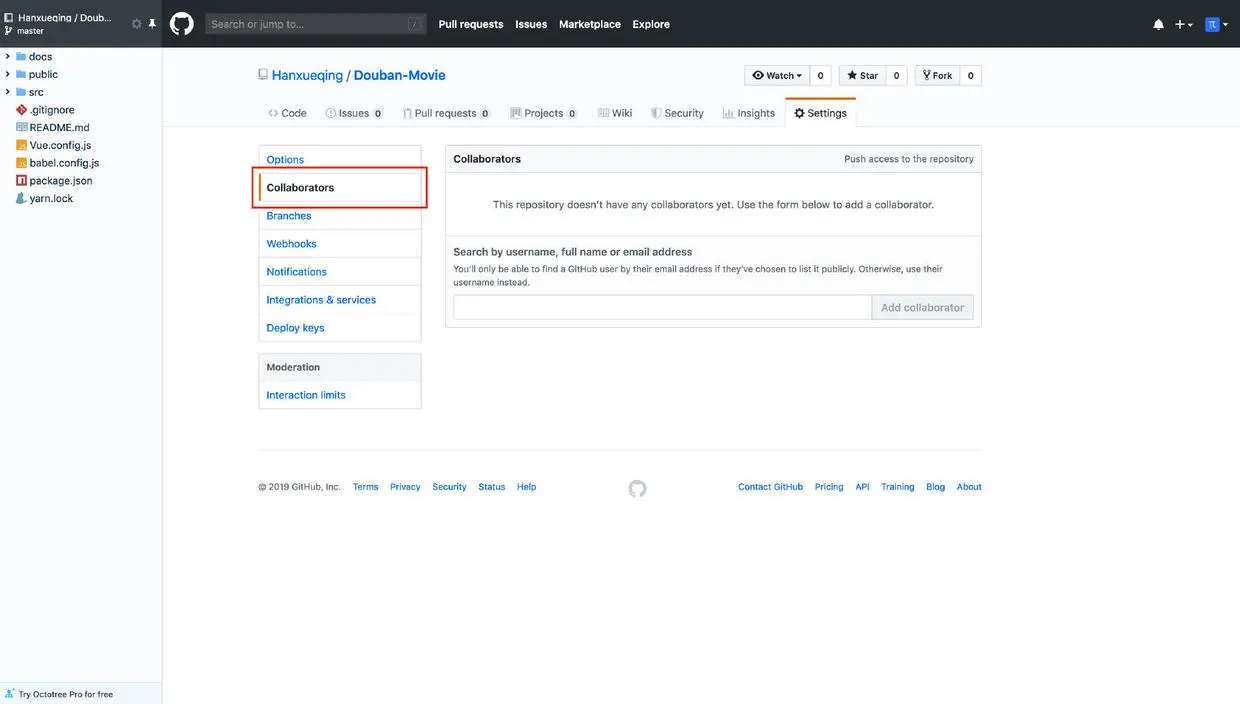The height and width of the screenshot is (704, 1240).
Task: Click the src folder icon
Action: click(21, 92)
